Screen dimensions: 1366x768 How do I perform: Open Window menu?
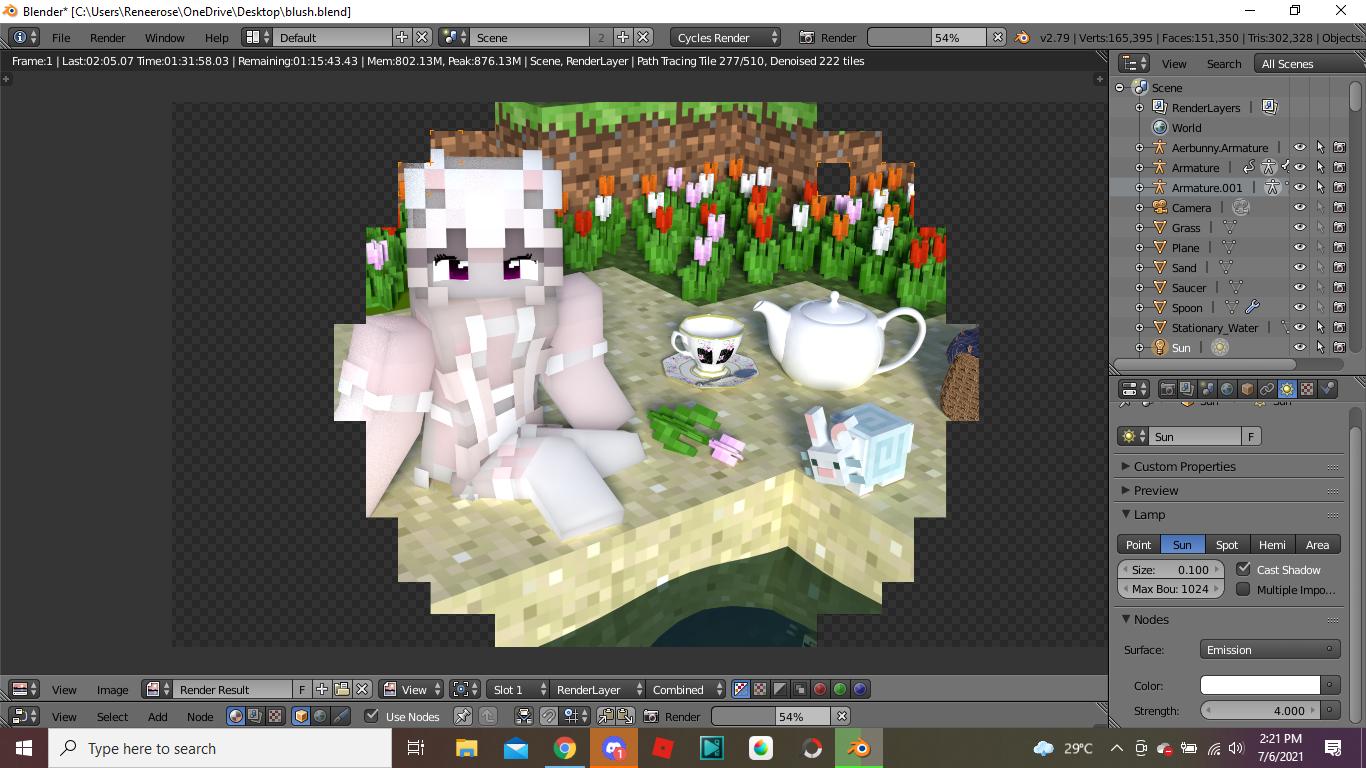pyautogui.click(x=164, y=37)
